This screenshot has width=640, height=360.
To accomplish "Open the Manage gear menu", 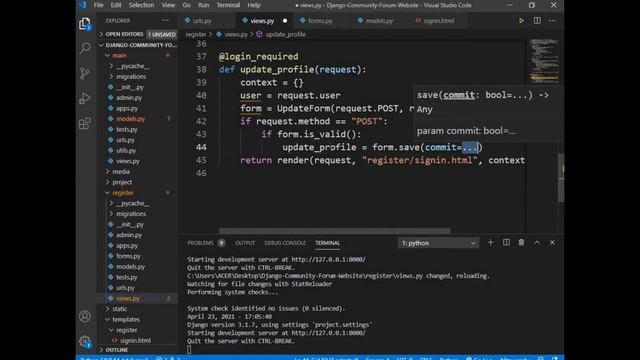I will pyautogui.click(x=85, y=341).
